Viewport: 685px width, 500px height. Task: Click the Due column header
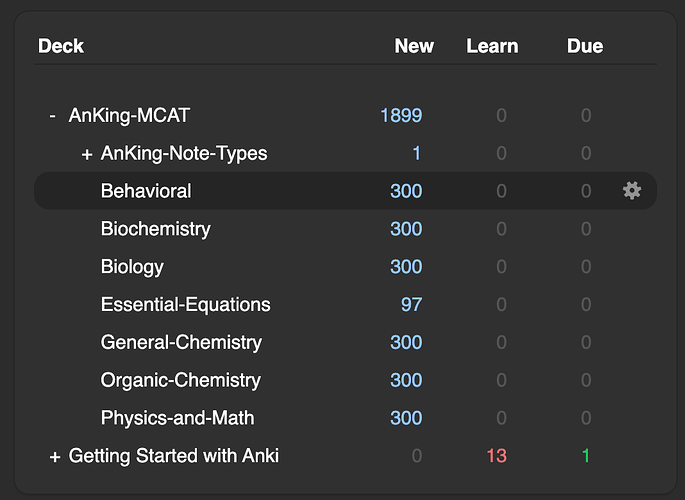(x=585, y=46)
